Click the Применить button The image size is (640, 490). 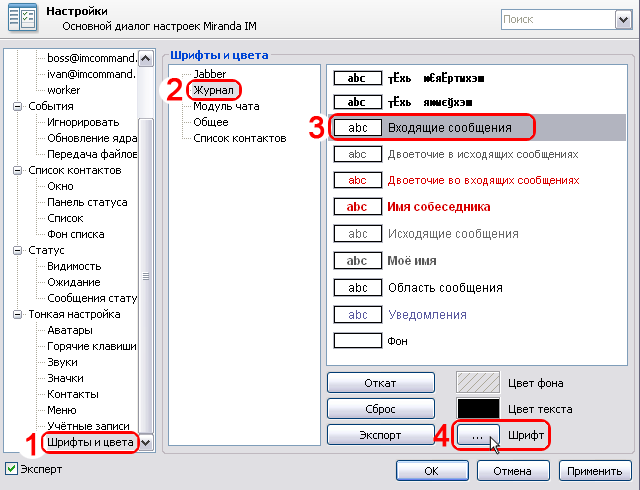click(594, 470)
